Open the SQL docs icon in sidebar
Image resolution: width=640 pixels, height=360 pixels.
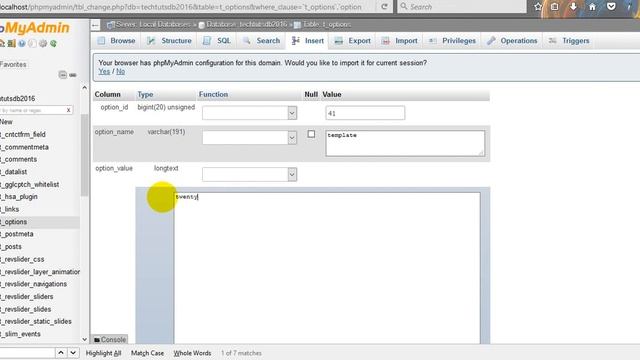(32, 43)
